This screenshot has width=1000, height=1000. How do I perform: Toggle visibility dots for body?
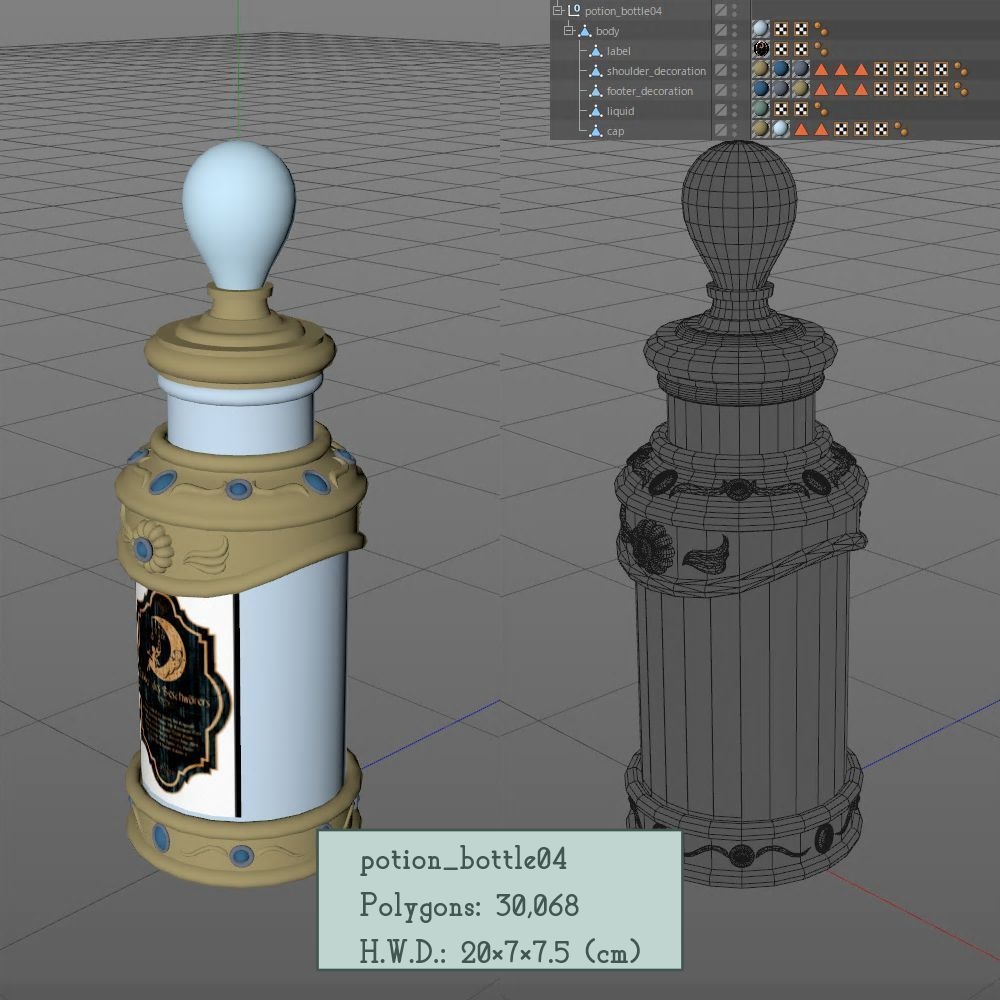click(735, 30)
